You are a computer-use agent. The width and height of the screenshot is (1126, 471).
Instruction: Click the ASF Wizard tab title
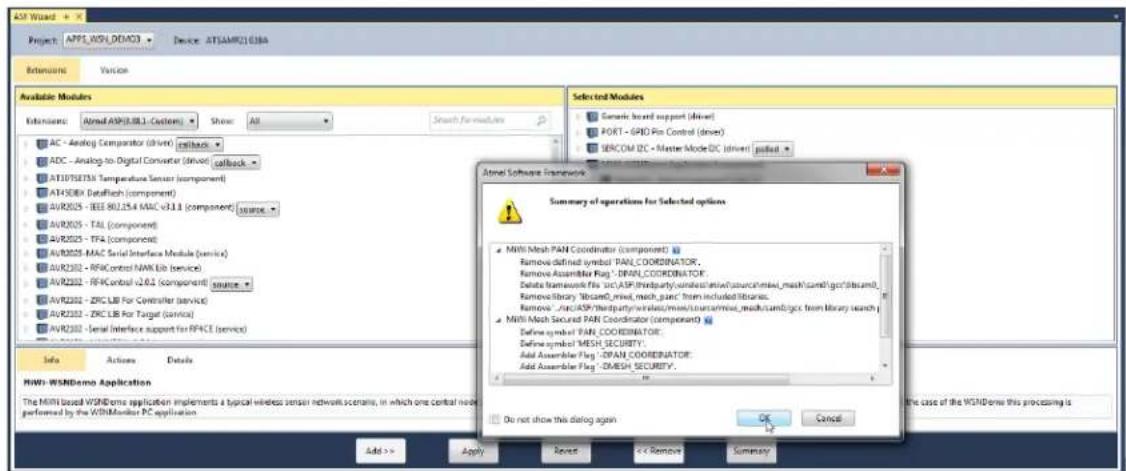point(35,15)
